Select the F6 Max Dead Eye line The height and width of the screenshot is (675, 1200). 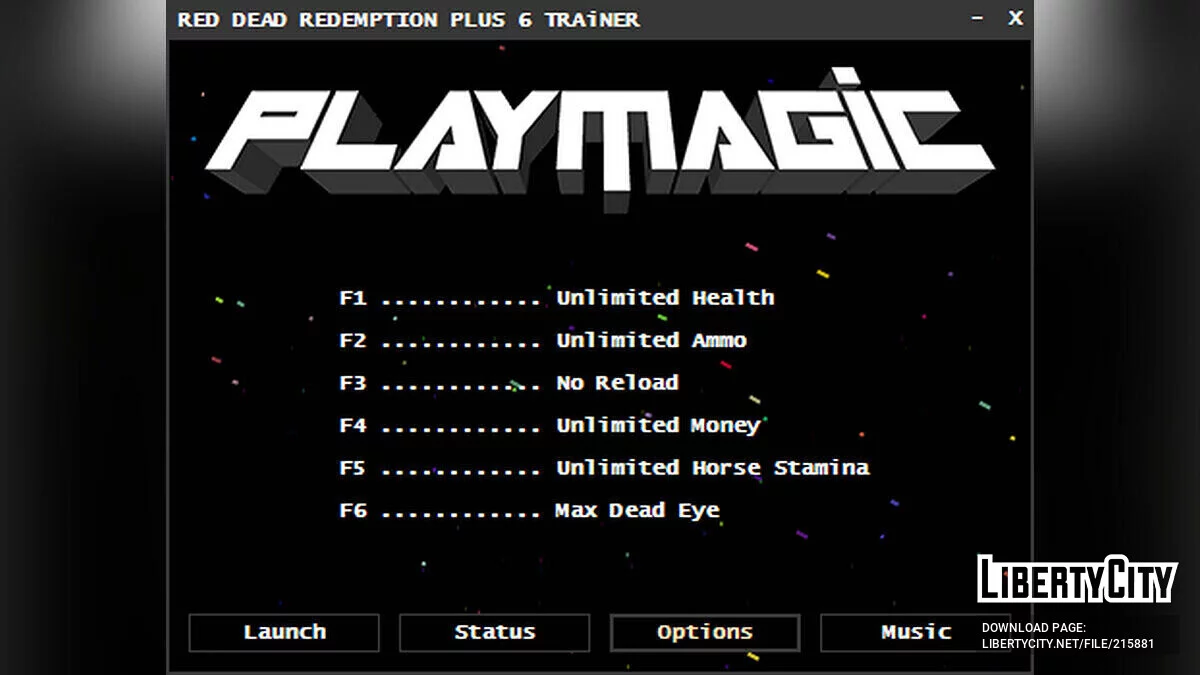[529, 511]
